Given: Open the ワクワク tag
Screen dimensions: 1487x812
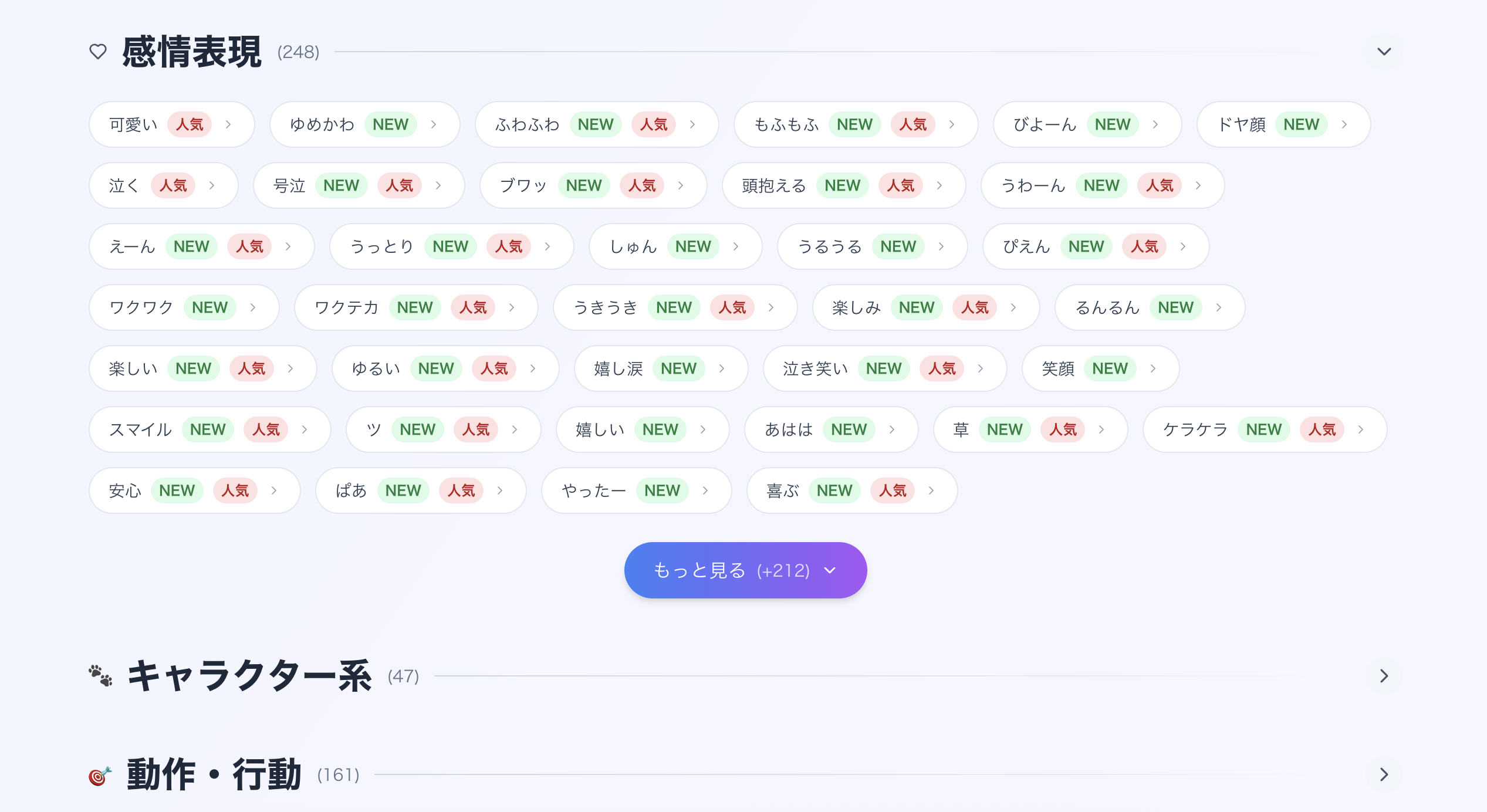Looking at the screenshot, I should (141, 307).
